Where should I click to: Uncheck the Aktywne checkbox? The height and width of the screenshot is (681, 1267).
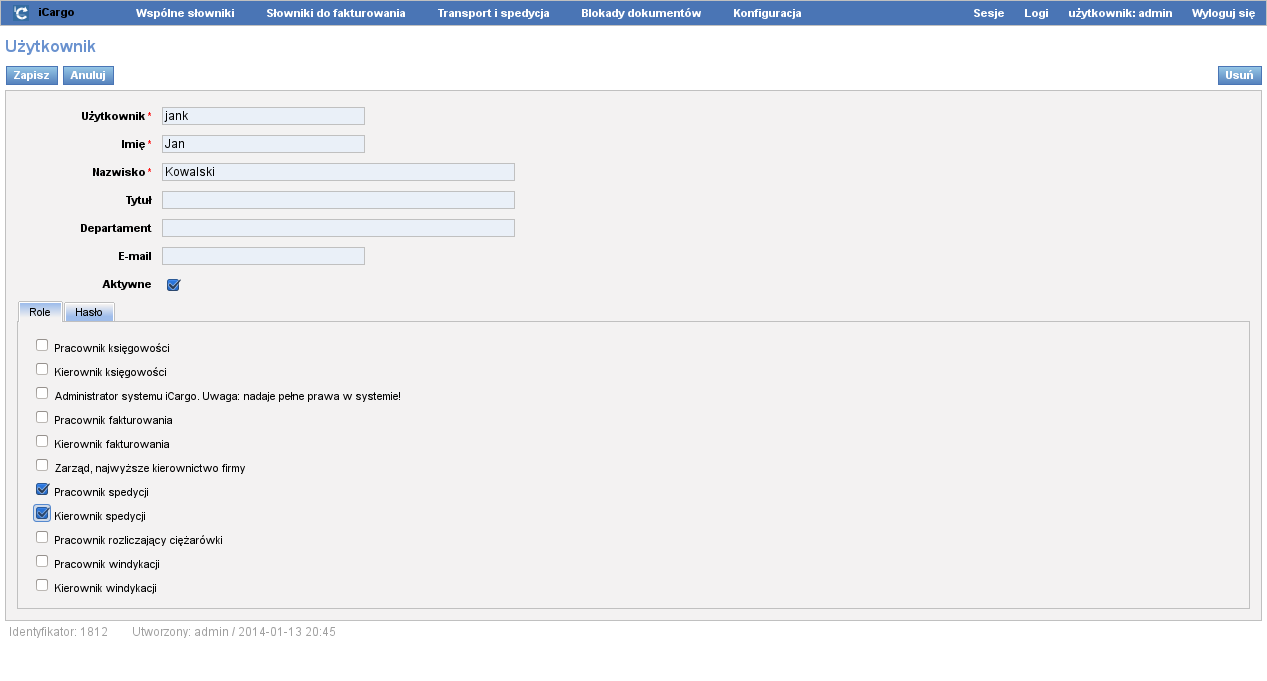point(173,285)
